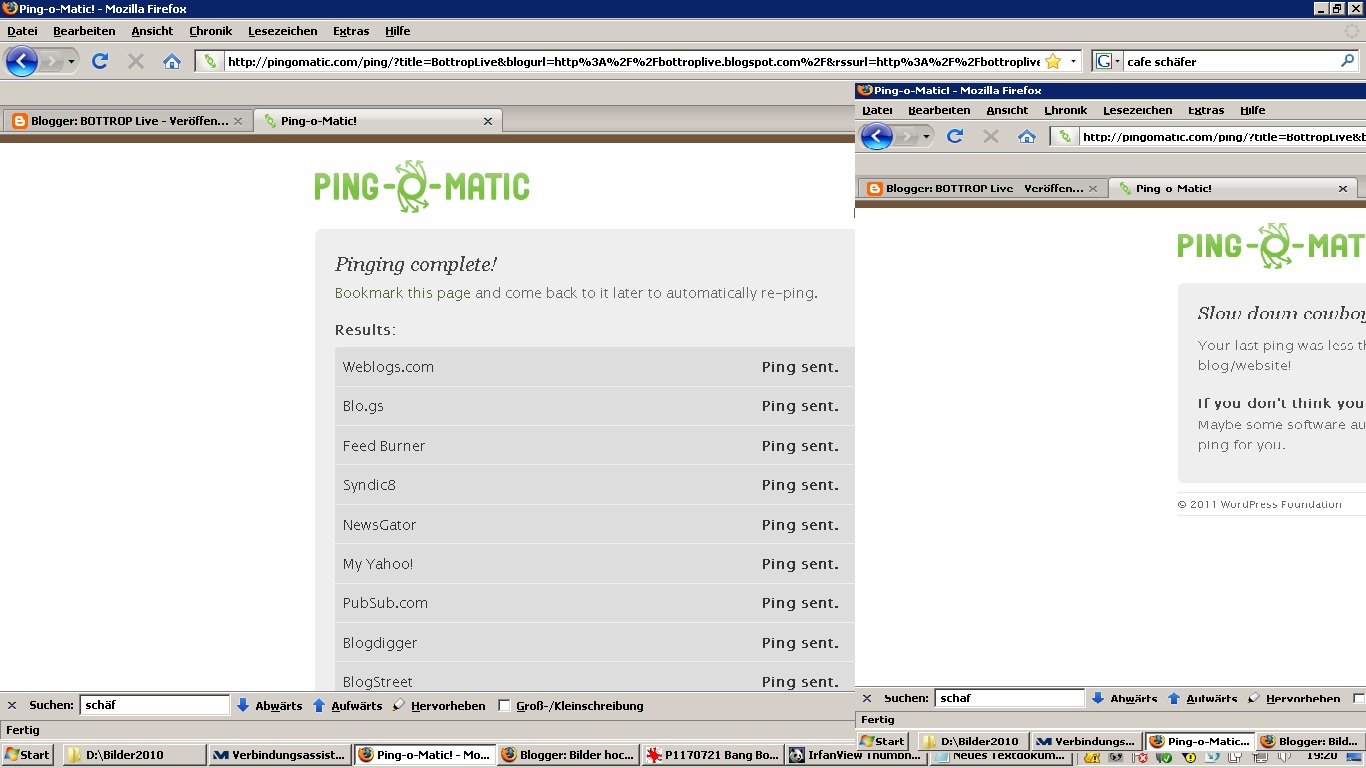1366x768 pixels.
Task: Close the 'Ping o Matic!' tab in the right window
Action: pyautogui.click(x=1343, y=188)
